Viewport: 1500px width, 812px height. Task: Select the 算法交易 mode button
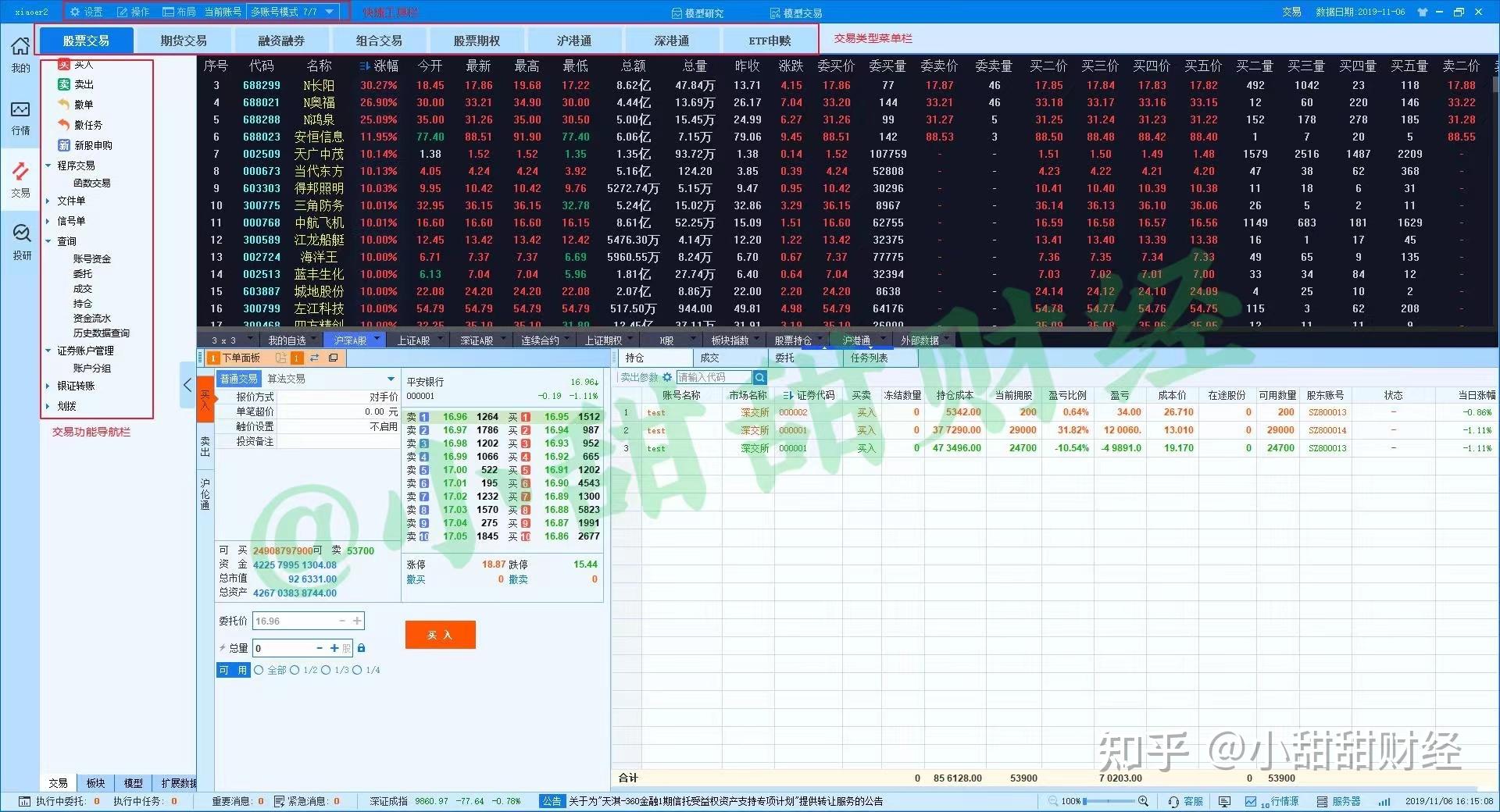click(286, 379)
